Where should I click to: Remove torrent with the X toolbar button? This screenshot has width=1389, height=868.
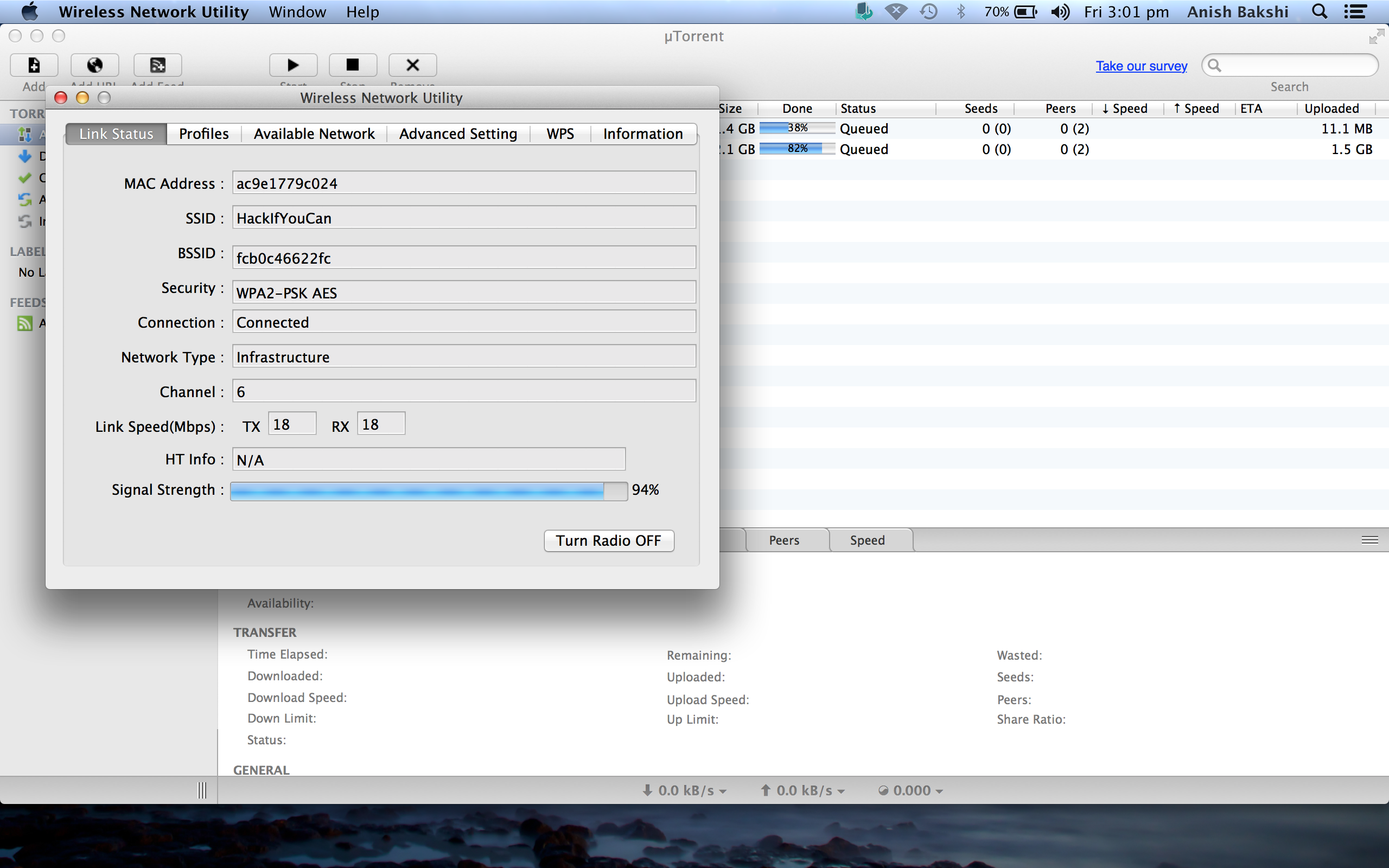pyautogui.click(x=413, y=65)
